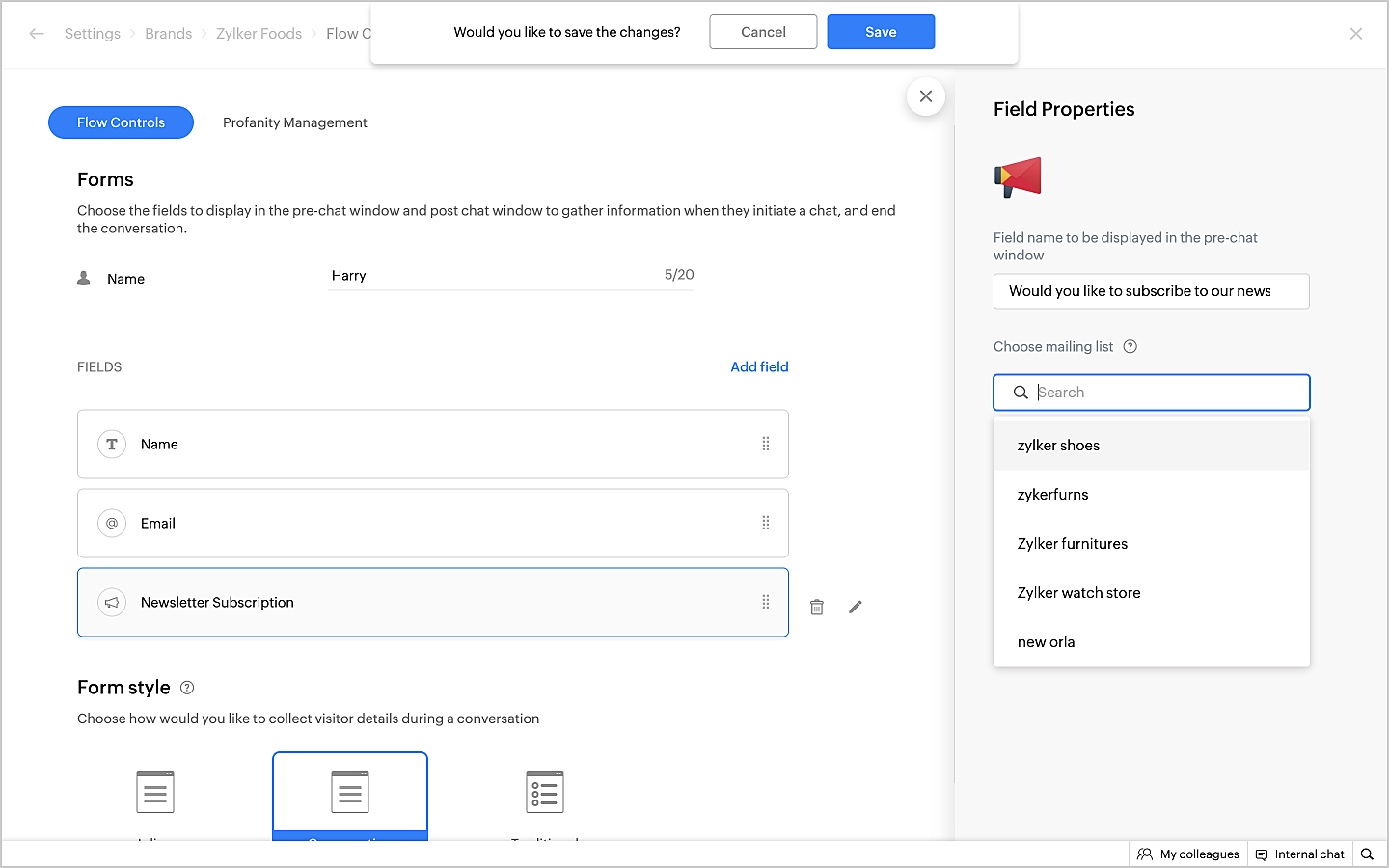Save the changes with Save button
1389x868 pixels.
pyautogui.click(x=881, y=32)
